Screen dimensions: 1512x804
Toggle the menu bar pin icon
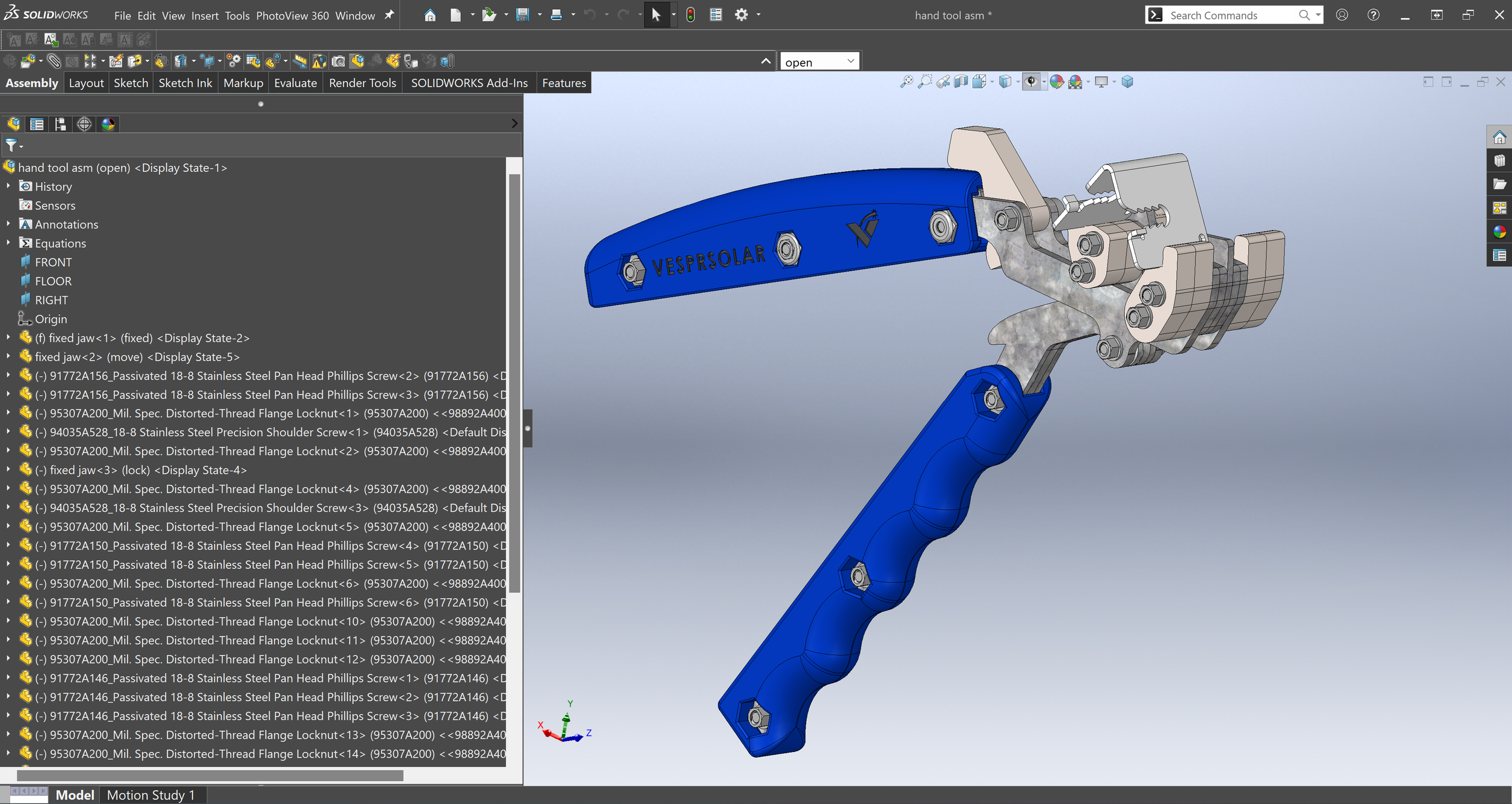coord(389,15)
